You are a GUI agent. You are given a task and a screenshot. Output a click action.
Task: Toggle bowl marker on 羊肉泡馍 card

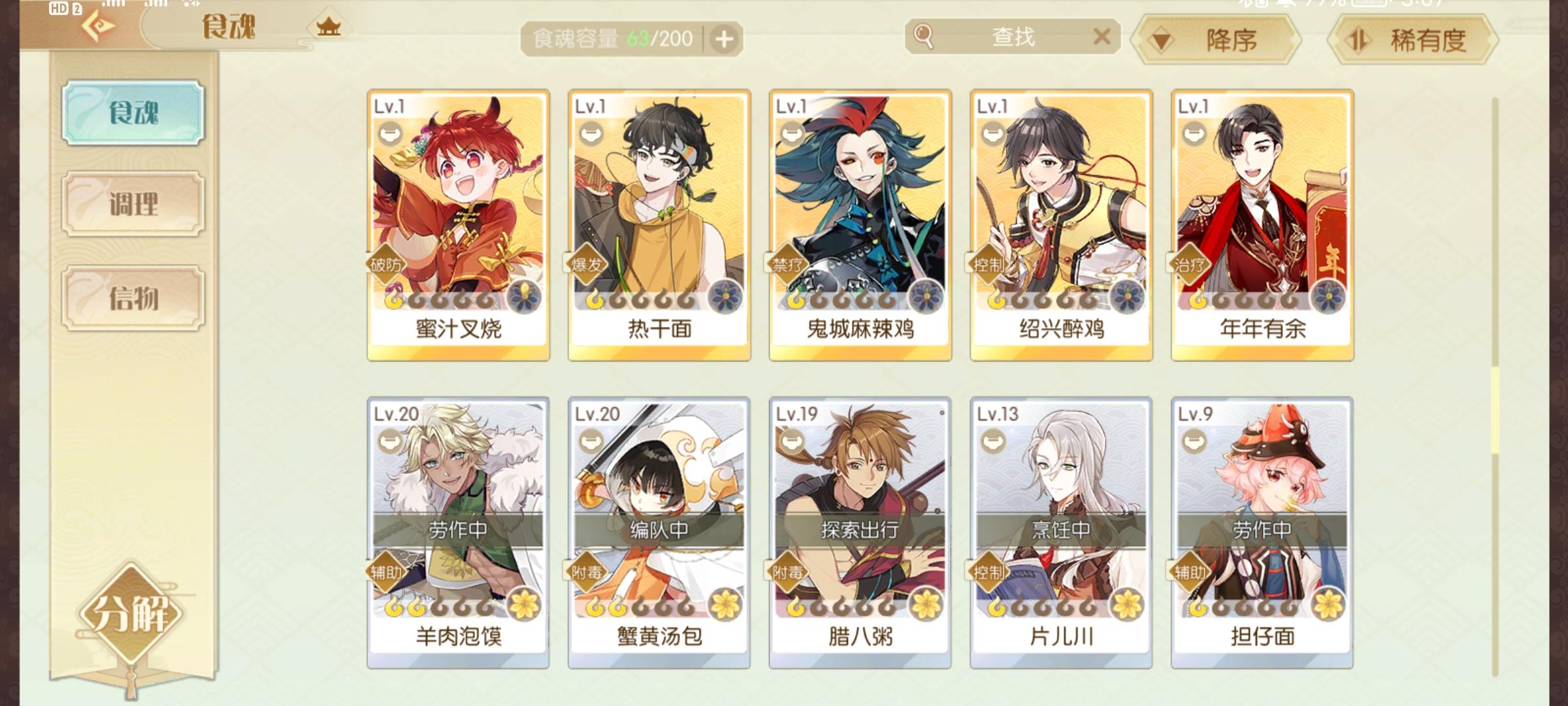pyautogui.click(x=389, y=442)
